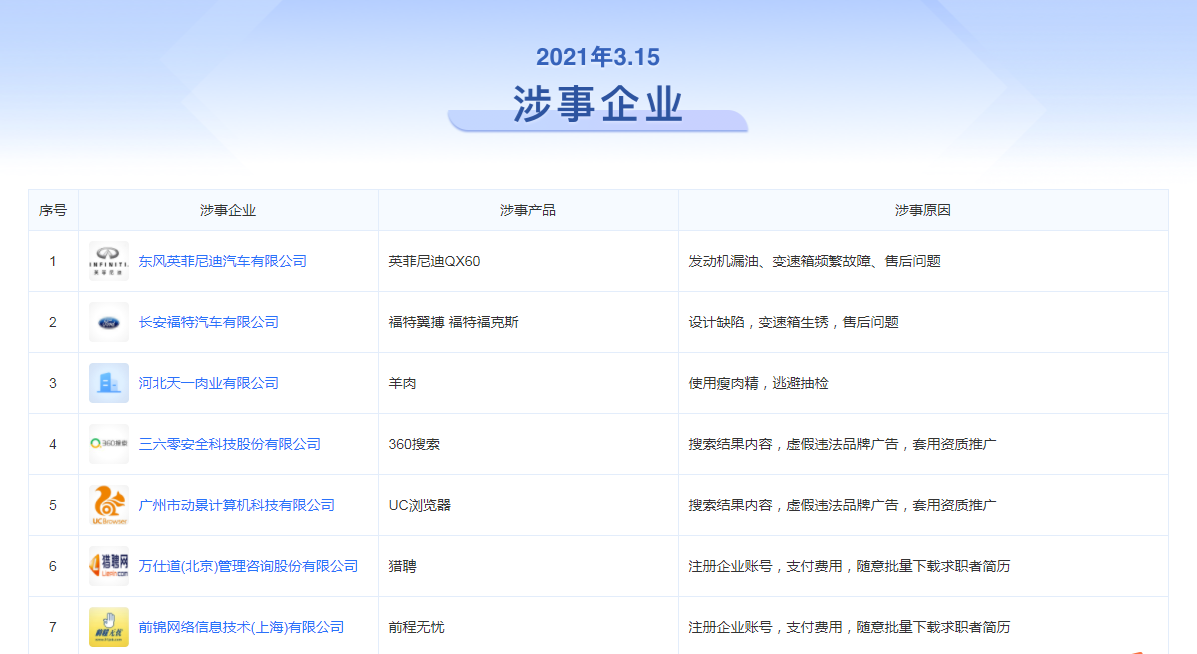Click serial number 4 cell
Screen dimensions: 1197x654
click(x=53, y=444)
